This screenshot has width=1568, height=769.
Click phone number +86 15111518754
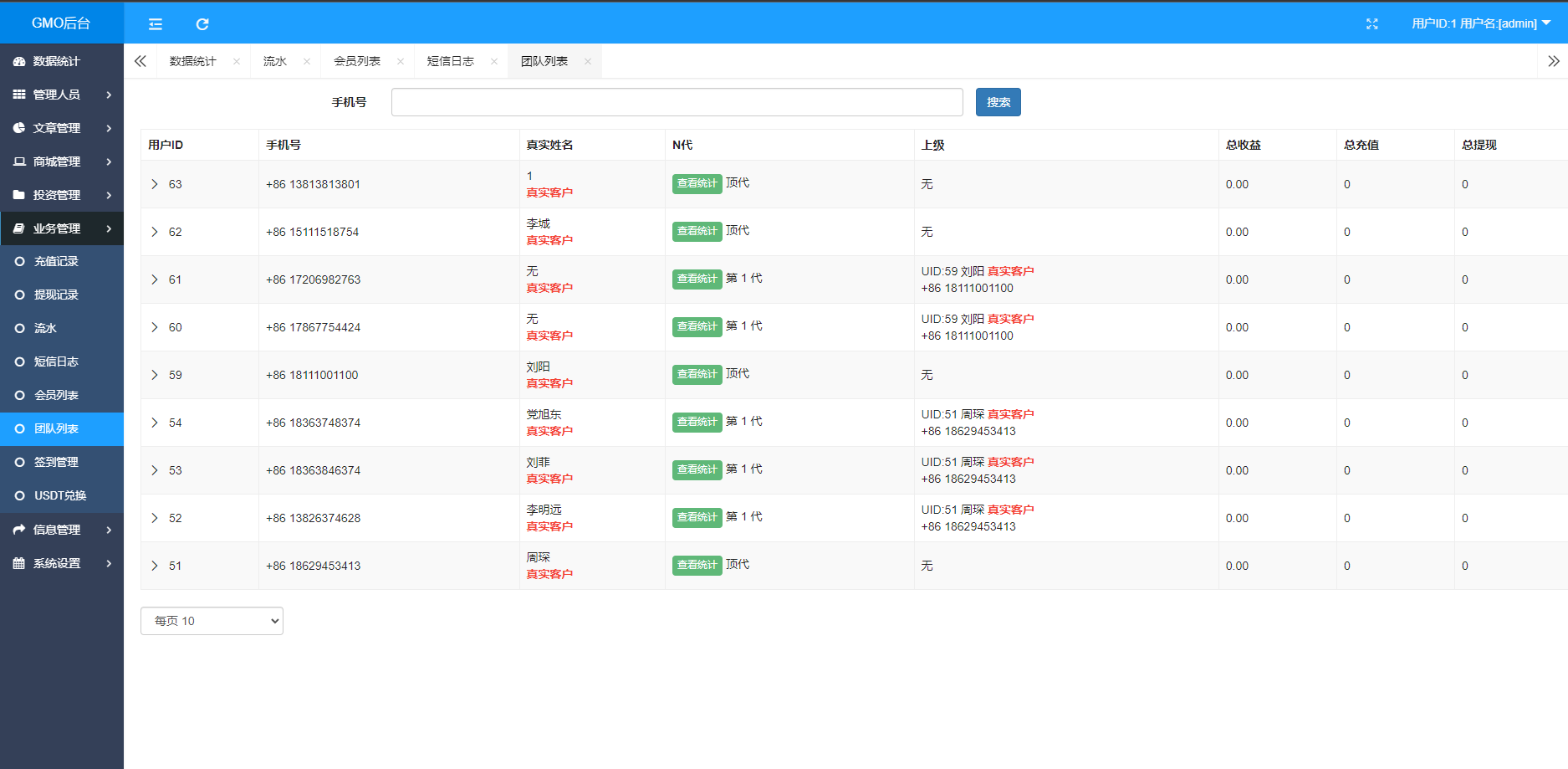tap(312, 232)
